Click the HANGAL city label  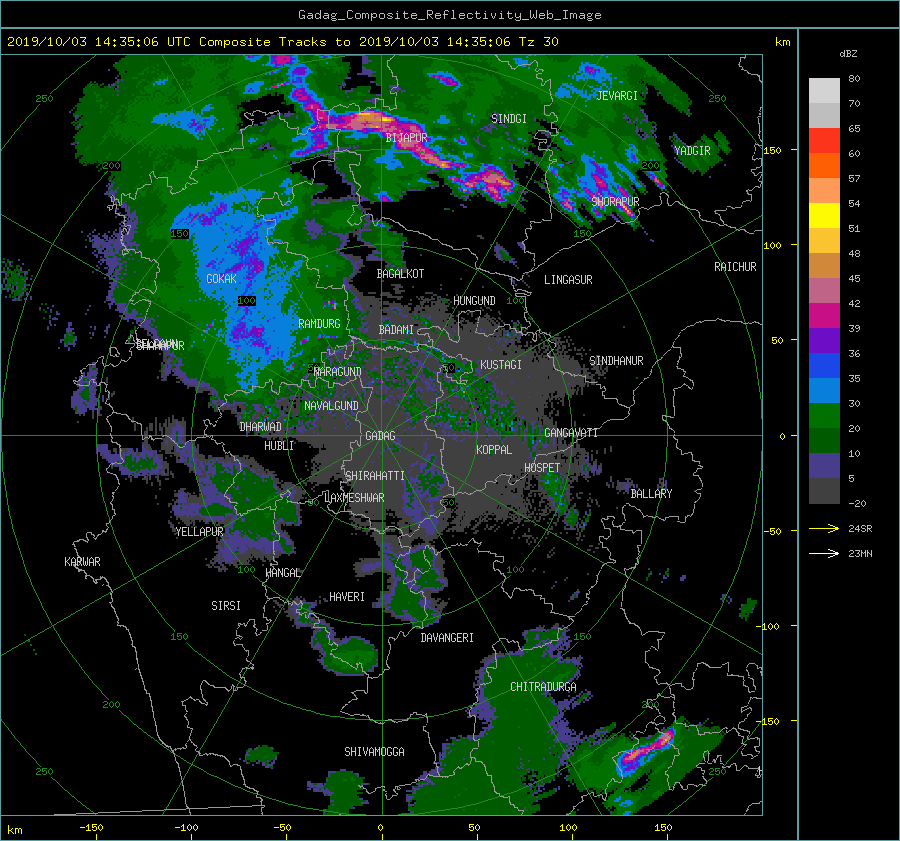pos(282,573)
